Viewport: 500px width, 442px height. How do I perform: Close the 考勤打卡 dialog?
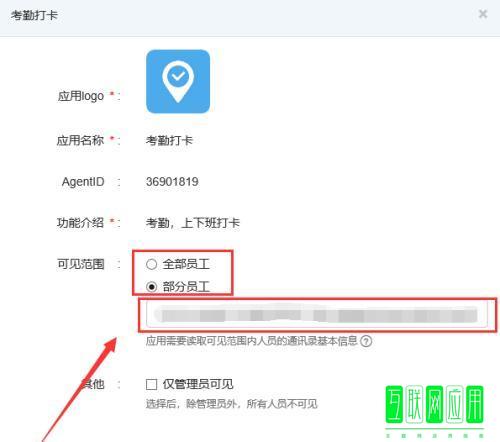(x=483, y=14)
